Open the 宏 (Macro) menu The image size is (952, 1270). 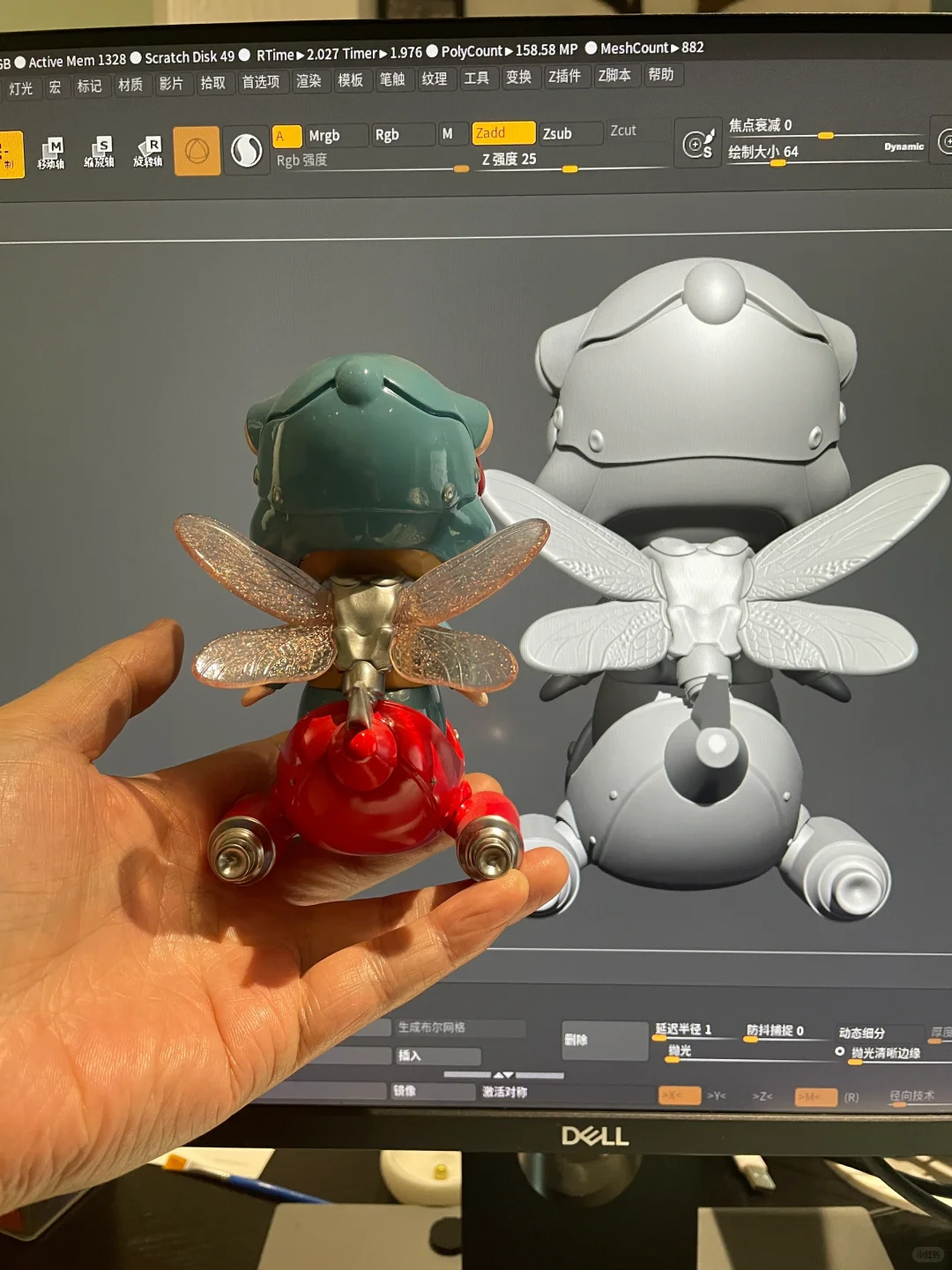[56, 86]
